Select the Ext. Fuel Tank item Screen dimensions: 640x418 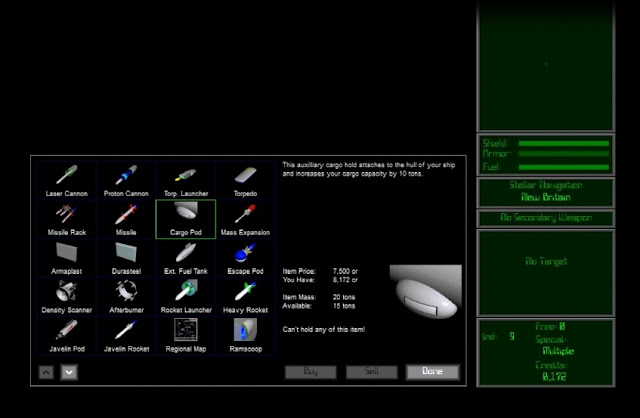coord(186,258)
